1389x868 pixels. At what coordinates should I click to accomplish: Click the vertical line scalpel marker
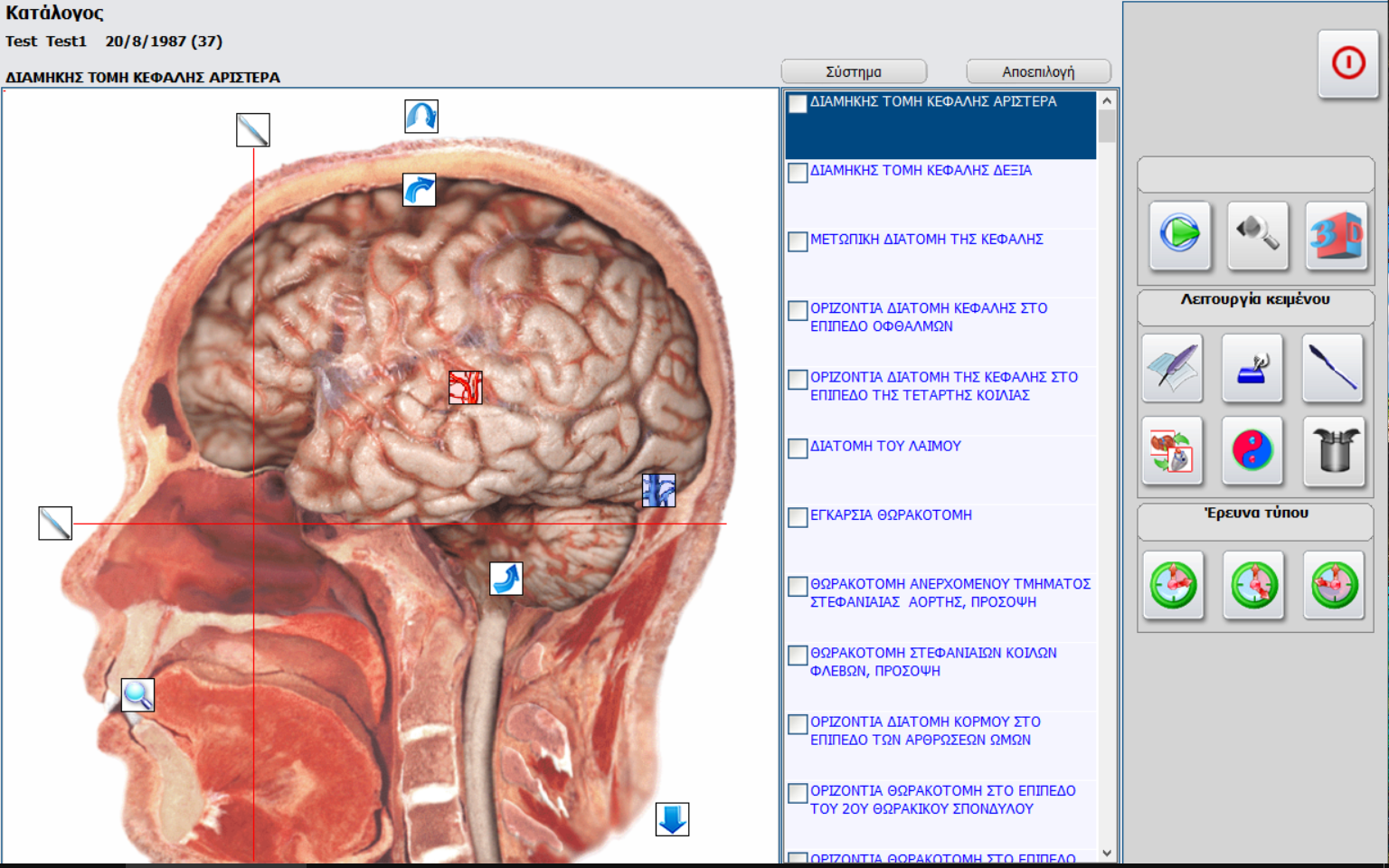[x=253, y=130]
